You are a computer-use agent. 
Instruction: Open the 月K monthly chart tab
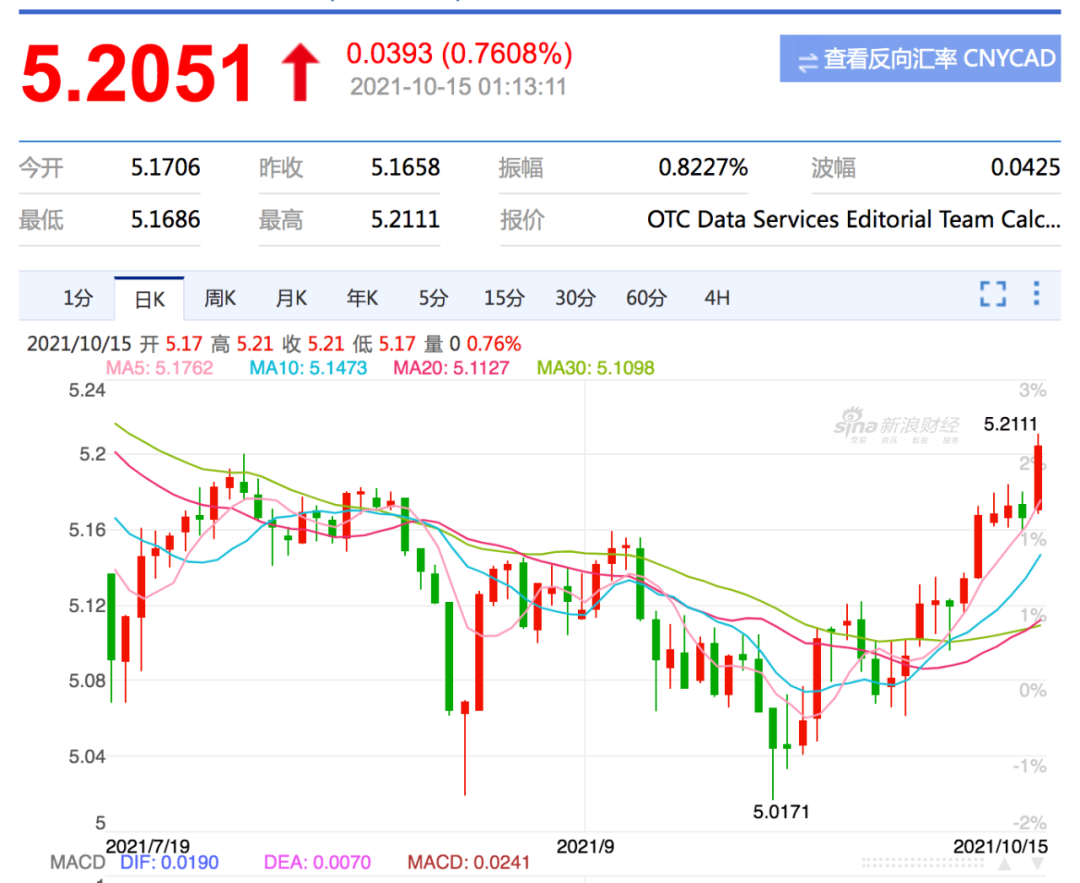point(291,298)
